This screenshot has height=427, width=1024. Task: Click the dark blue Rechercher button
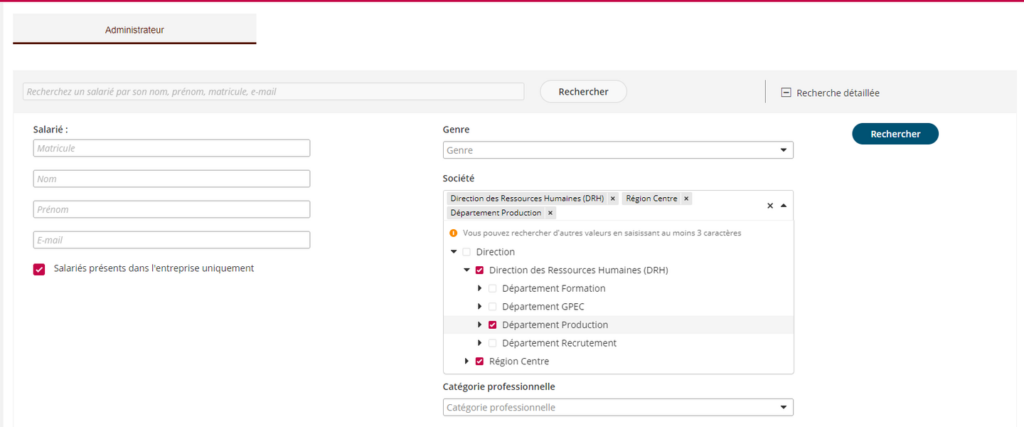pos(894,134)
